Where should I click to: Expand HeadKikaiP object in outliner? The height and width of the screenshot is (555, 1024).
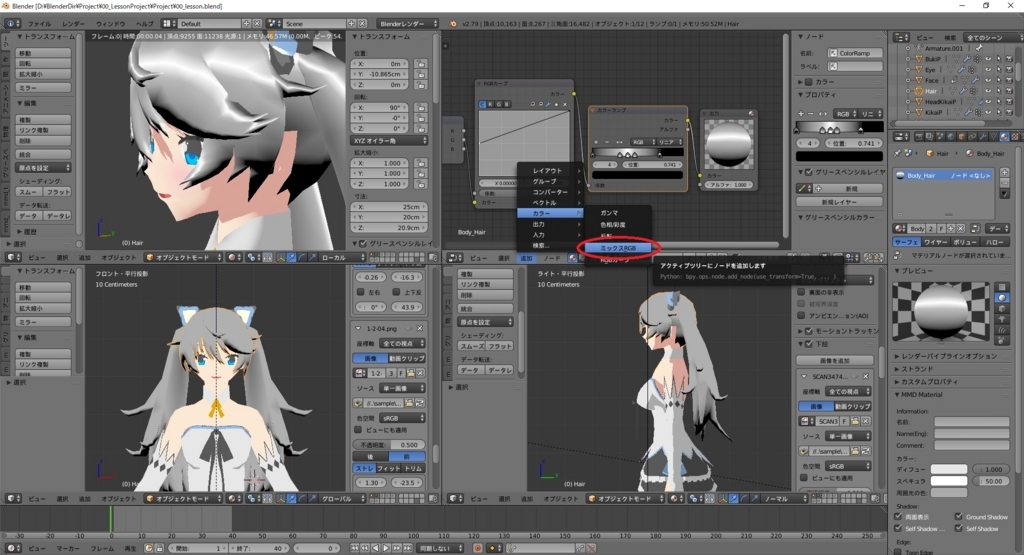[x=908, y=102]
